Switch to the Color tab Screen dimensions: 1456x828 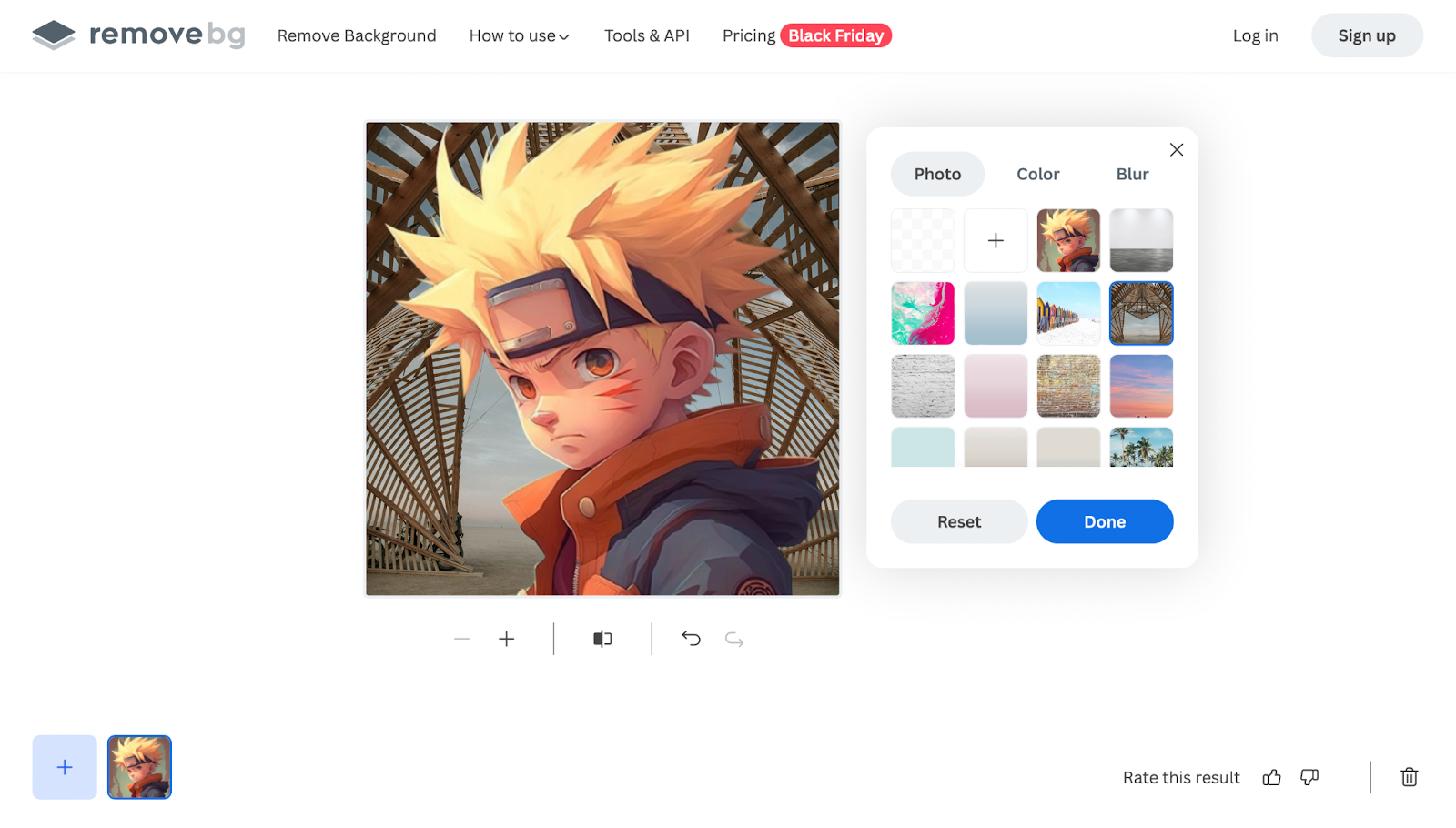[1037, 174]
